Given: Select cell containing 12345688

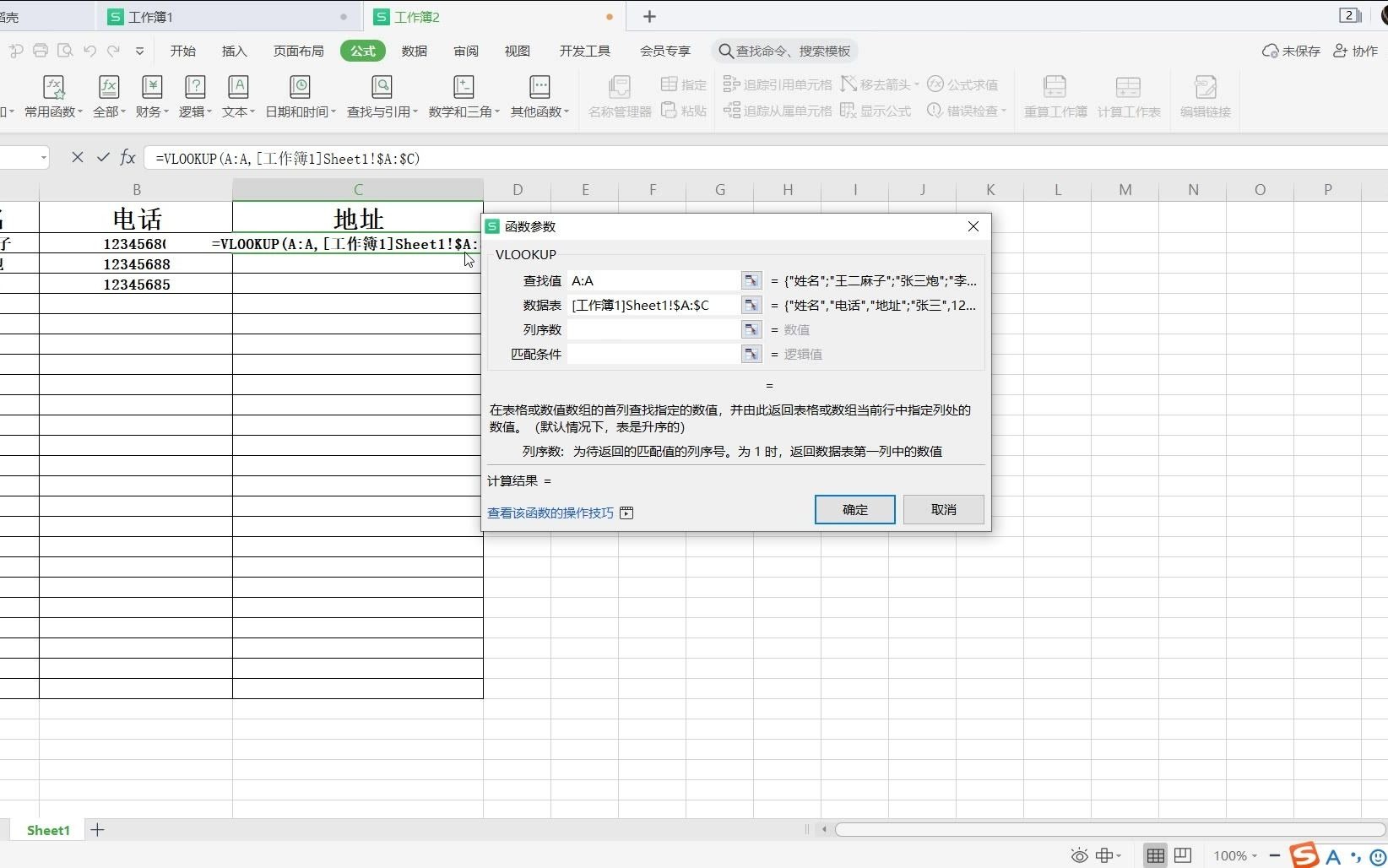Looking at the screenshot, I should [x=136, y=264].
